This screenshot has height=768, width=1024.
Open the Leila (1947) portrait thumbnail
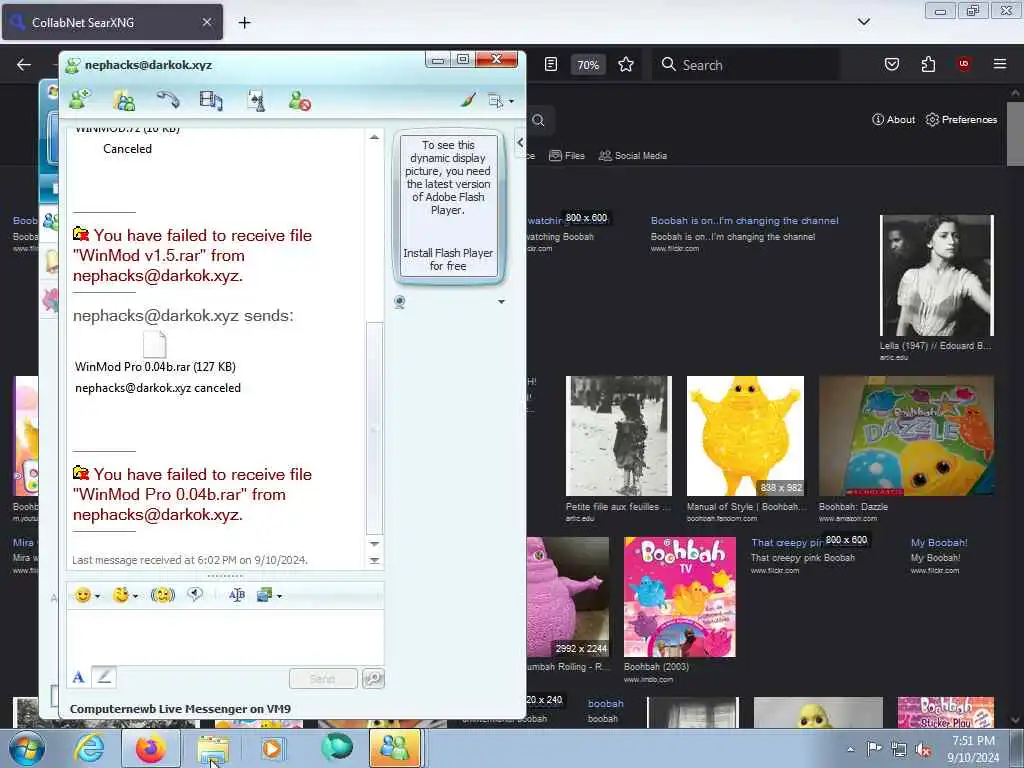click(937, 276)
